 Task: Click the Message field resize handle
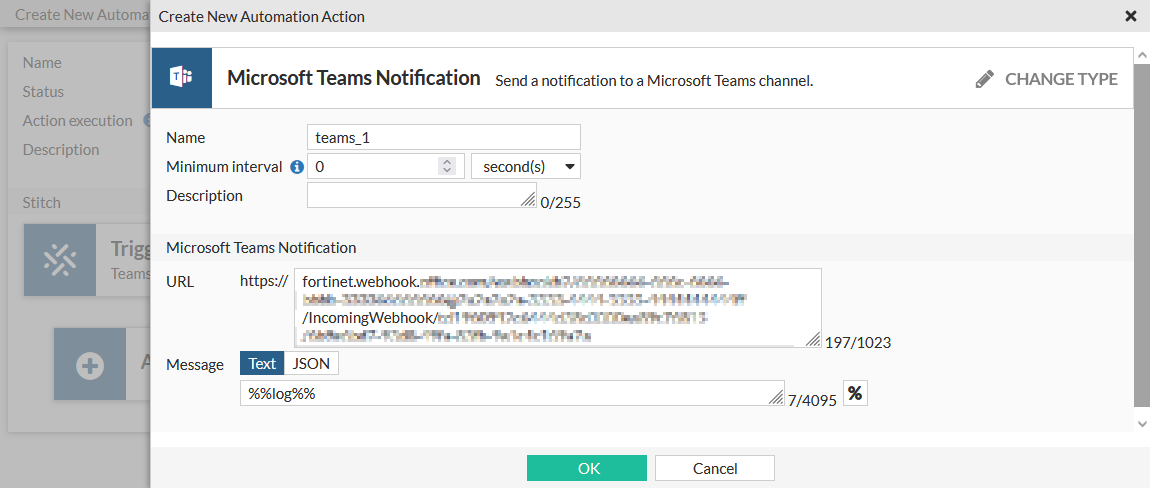777,398
